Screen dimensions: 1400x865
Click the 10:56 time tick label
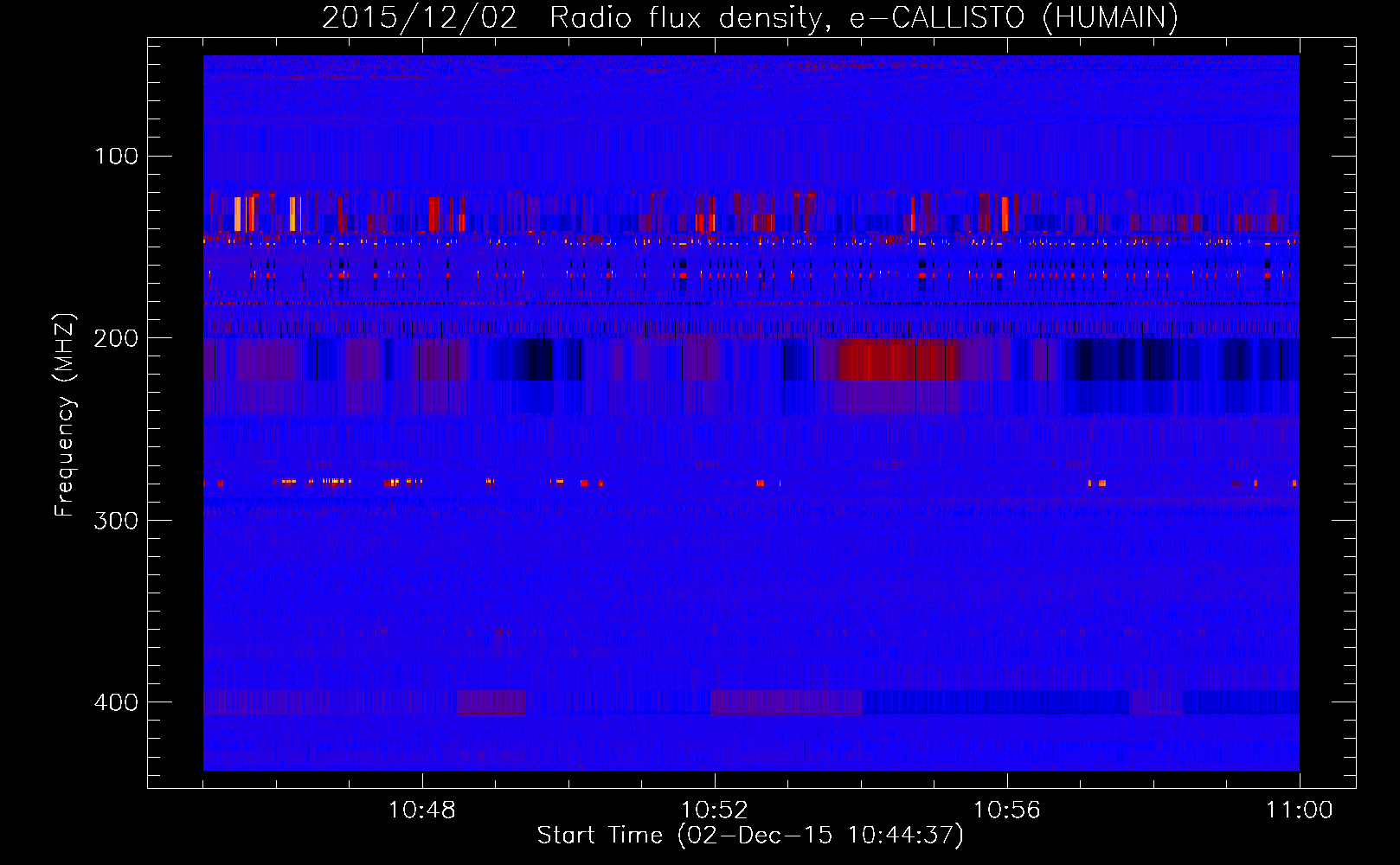tap(1007, 811)
